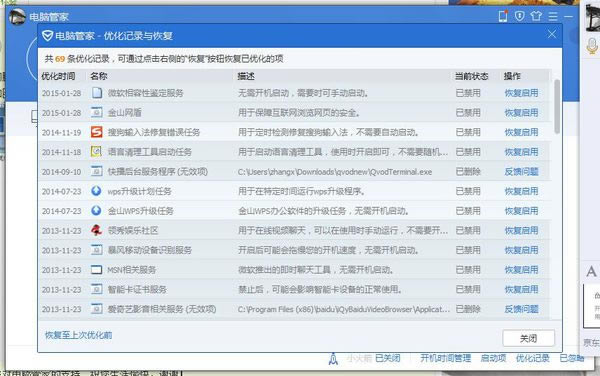Click the shield logo in dialog title
The width and height of the screenshot is (600, 376).
click(47, 36)
